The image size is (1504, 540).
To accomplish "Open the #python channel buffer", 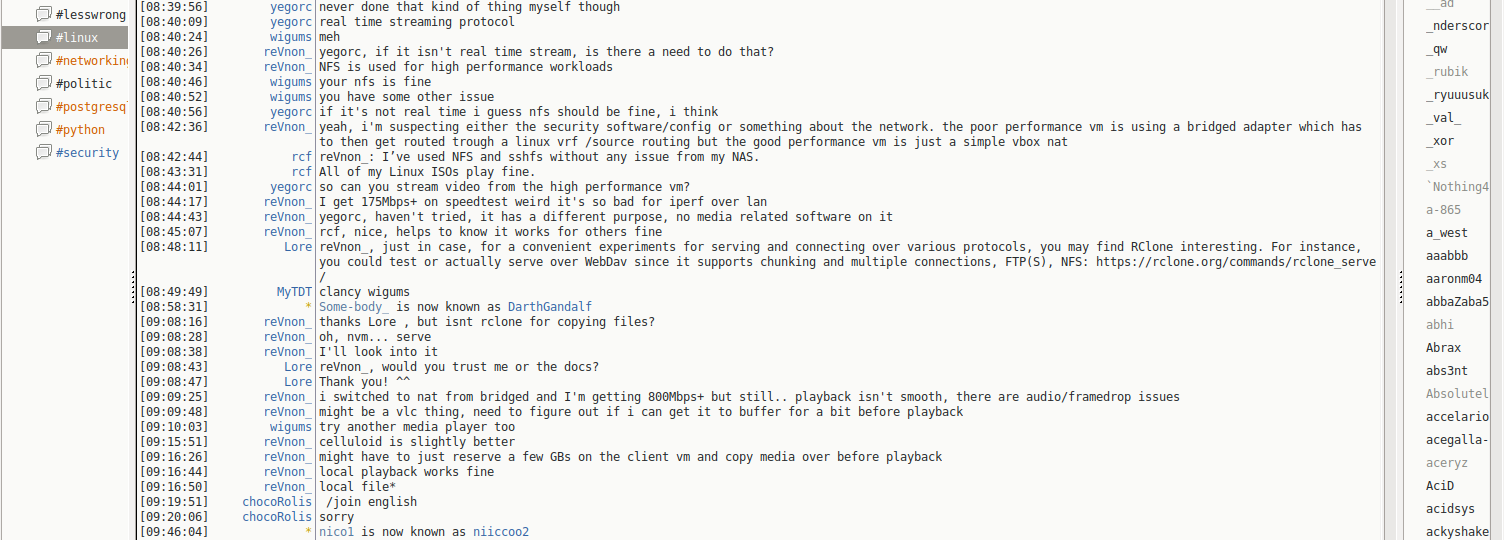I will click(80, 129).
